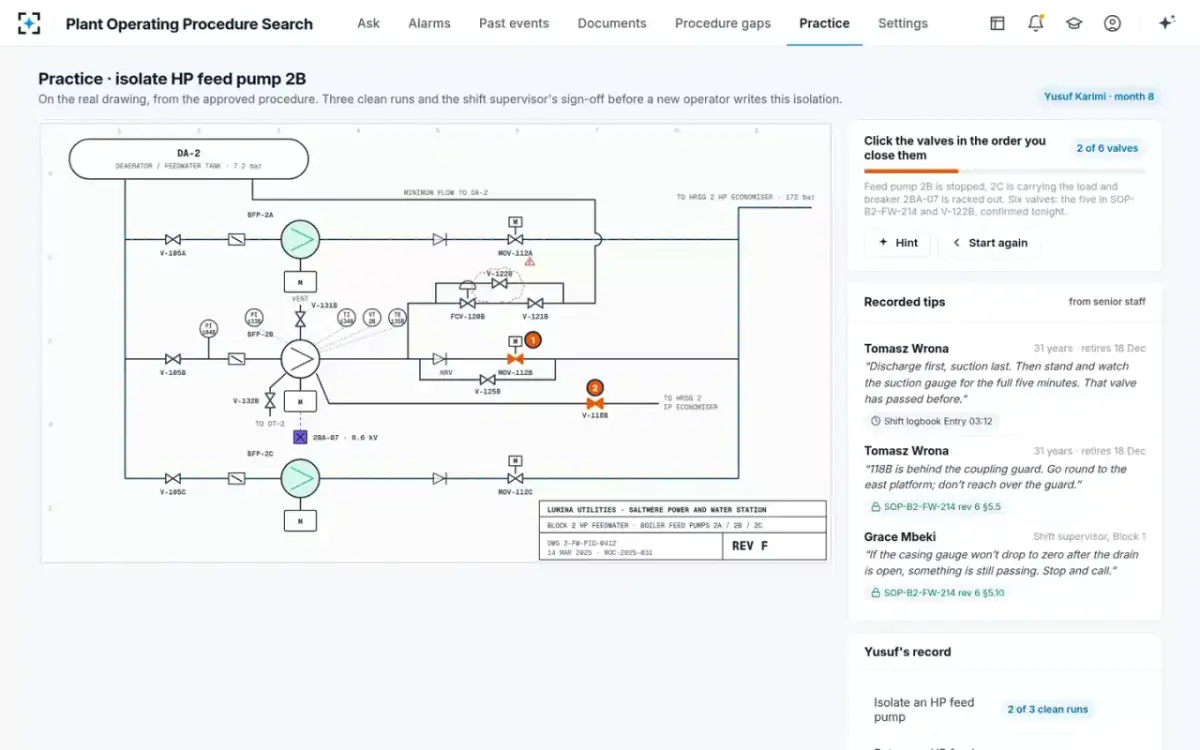Click the TO HRSG 2 HP ECONOMISER label
Screen dimensions: 1200x750
745,197
